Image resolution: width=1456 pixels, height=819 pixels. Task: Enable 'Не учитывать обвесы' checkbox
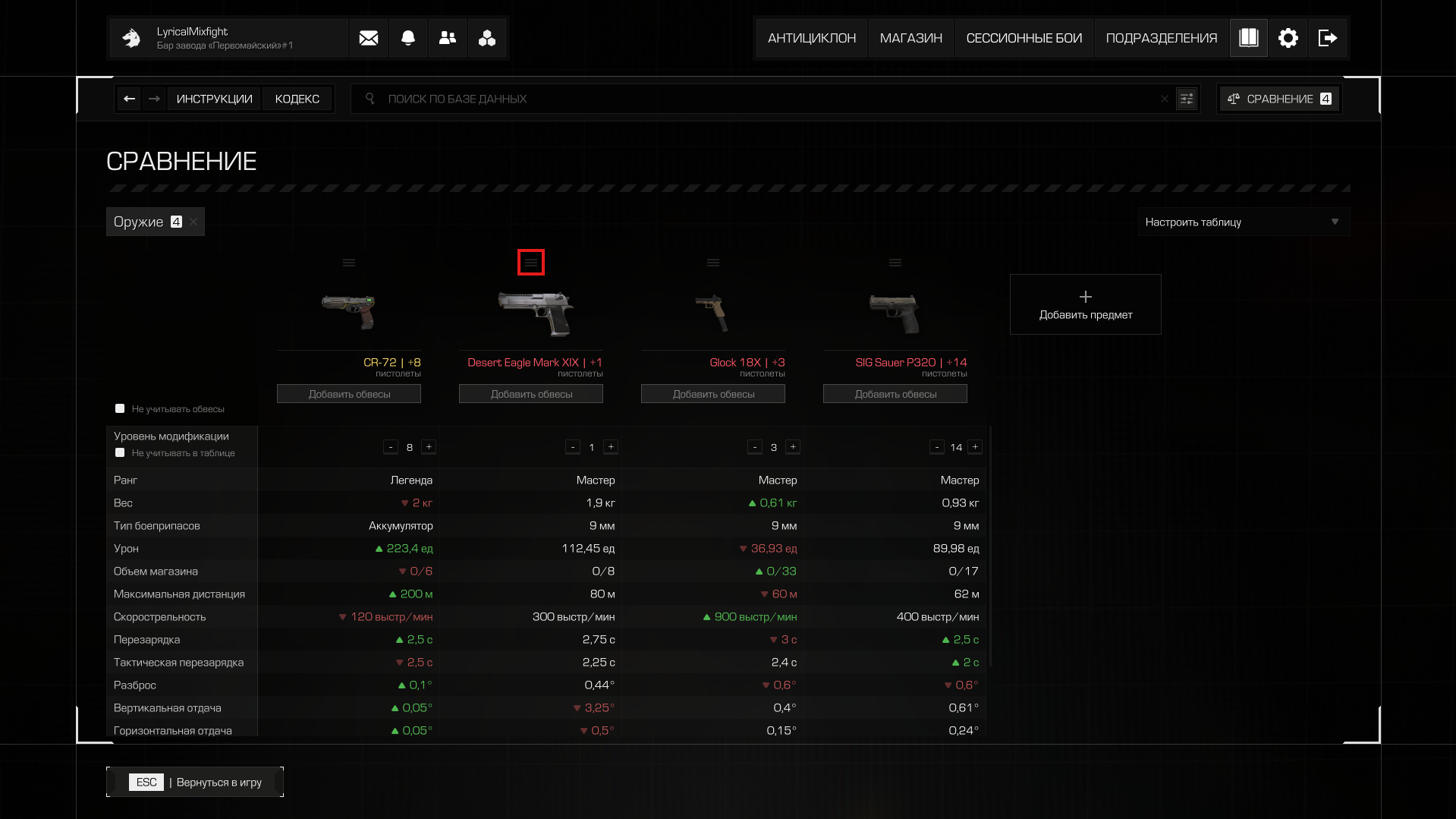[120, 408]
